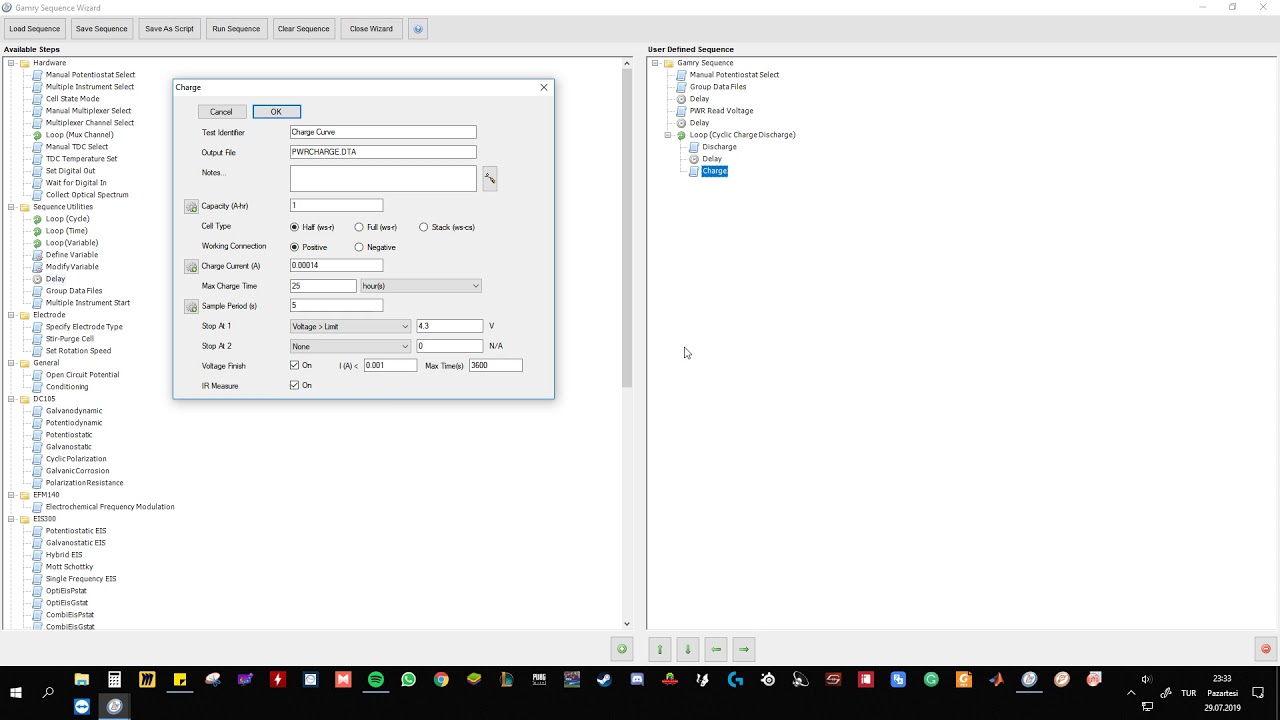Open WhatsApp from the taskbar

408,680
